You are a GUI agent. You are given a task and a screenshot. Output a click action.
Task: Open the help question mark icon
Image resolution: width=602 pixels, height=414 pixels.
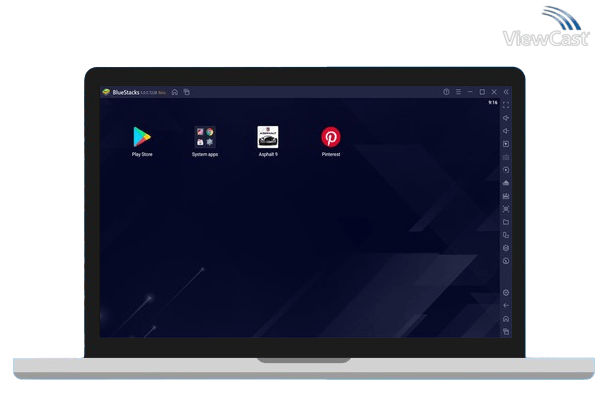[x=446, y=92]
